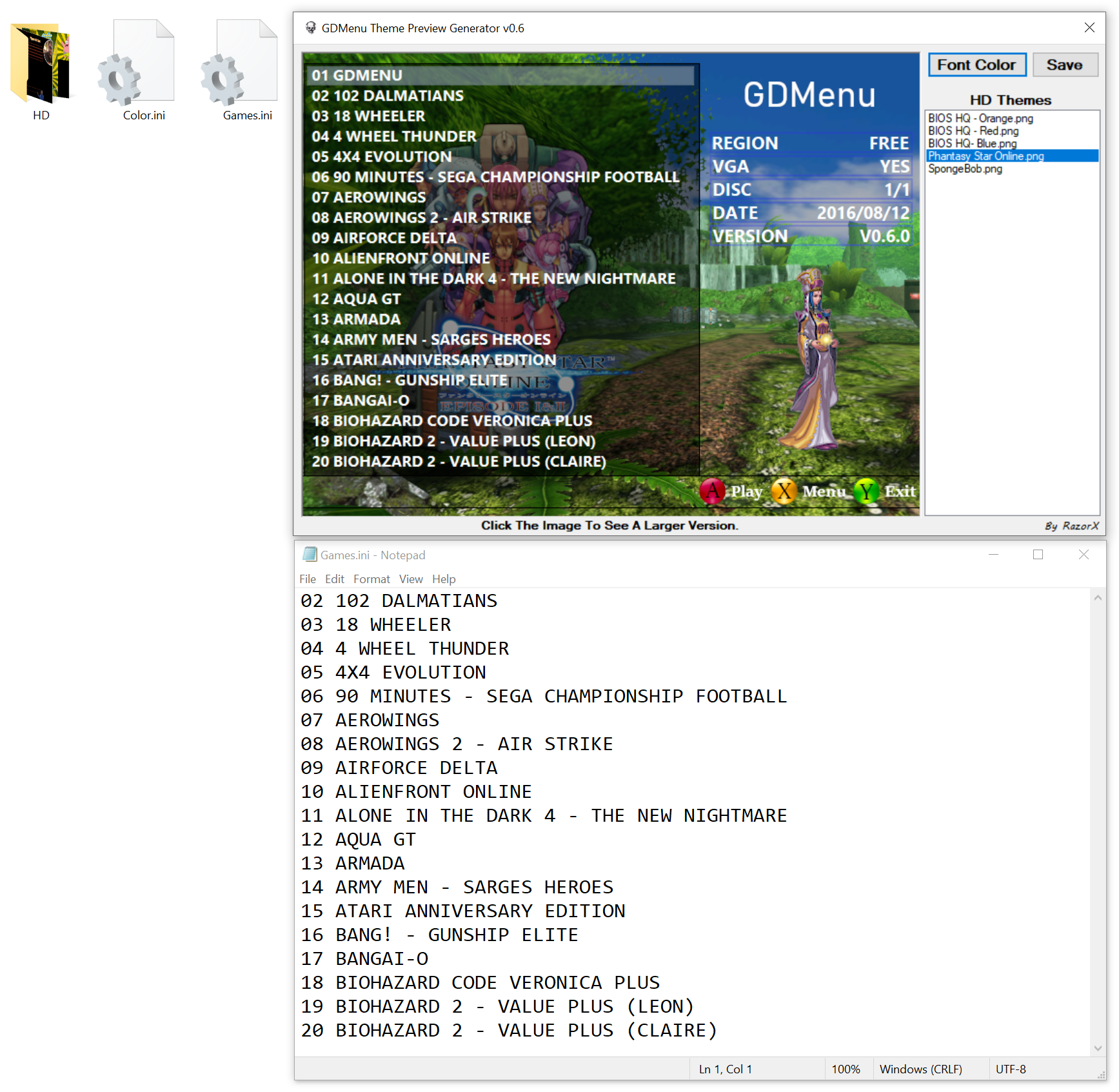Image resolution: width=1119 pixels, height=1092 pixels.
Task: Click '11 ALONE IN THE DARK 4' Notepad line
Action: 544,815
